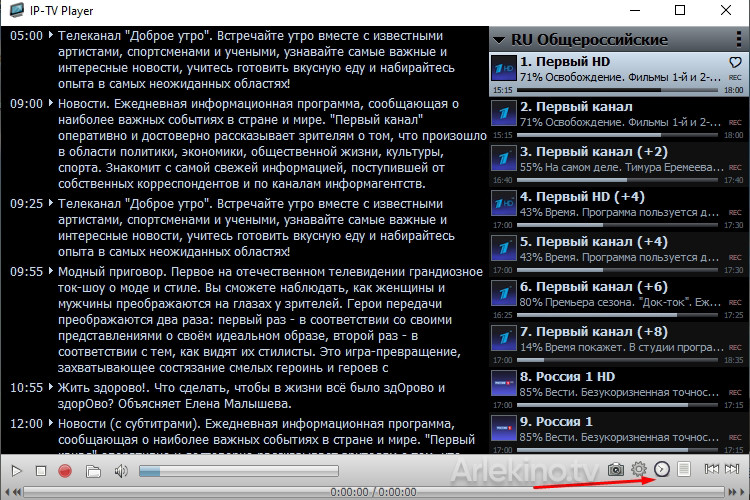Click REC for 1. Первый HD
Screen dimensions: 750x500
point(735,78)
